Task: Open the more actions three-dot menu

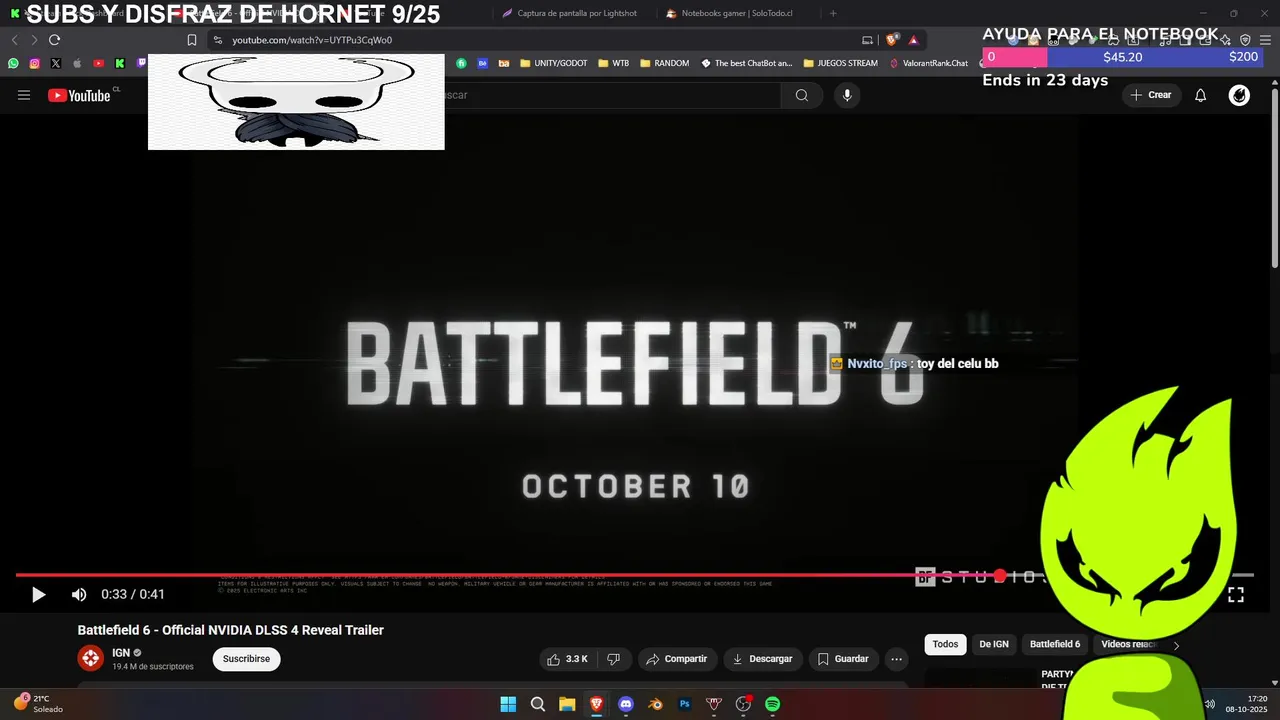Action: coord(896,659)
